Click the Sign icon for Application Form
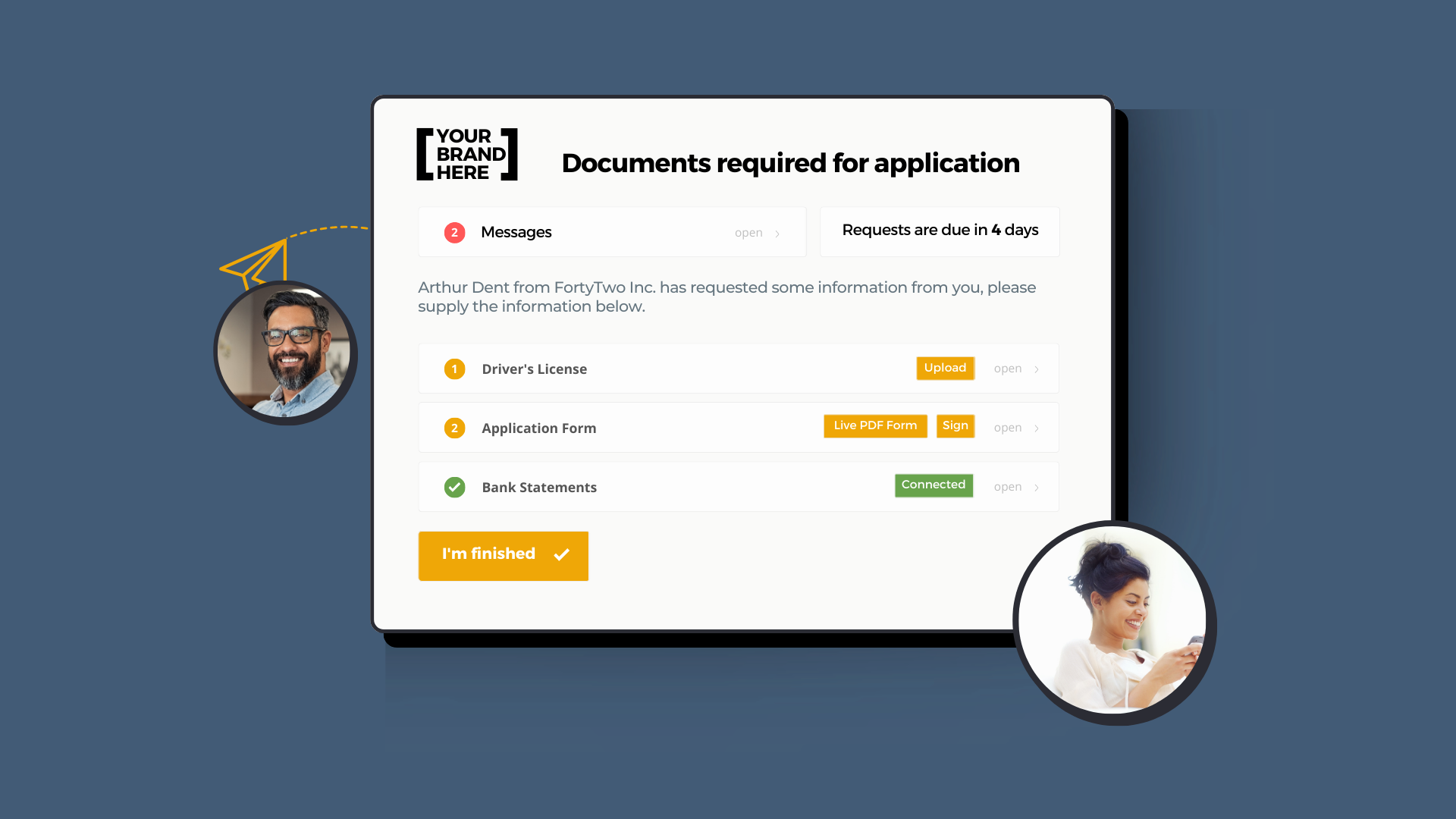The height and width of the screenshot is (819, 1456). tap(954, 426)
